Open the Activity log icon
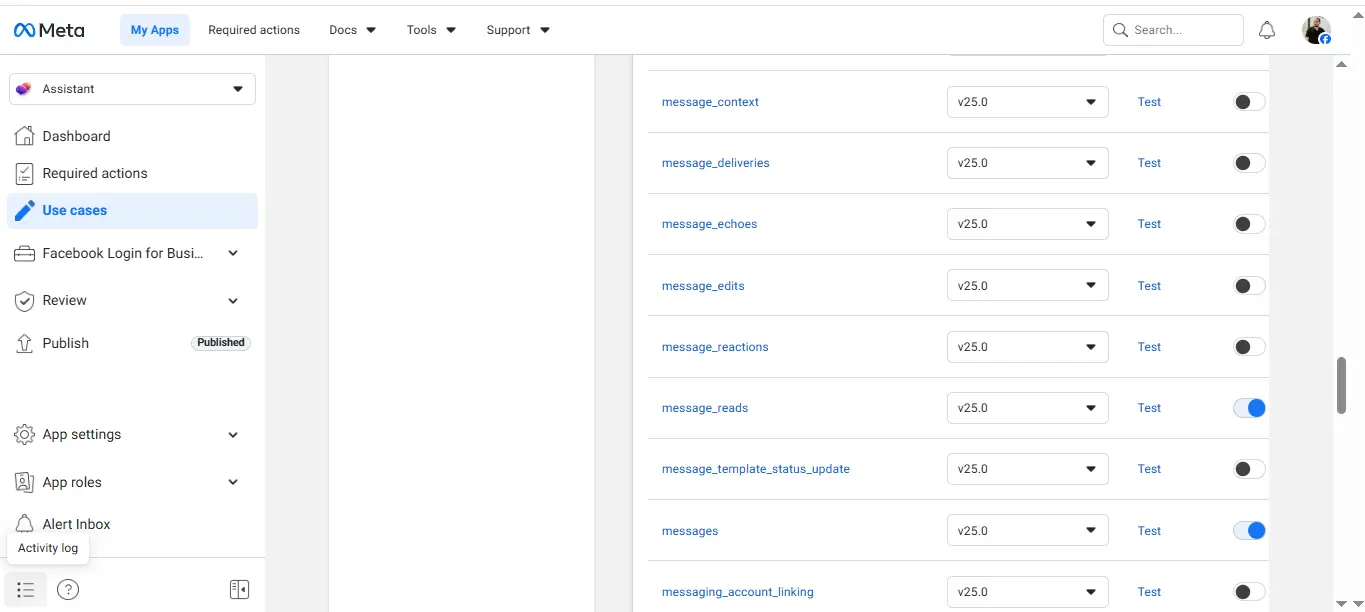 pos(25,589)
